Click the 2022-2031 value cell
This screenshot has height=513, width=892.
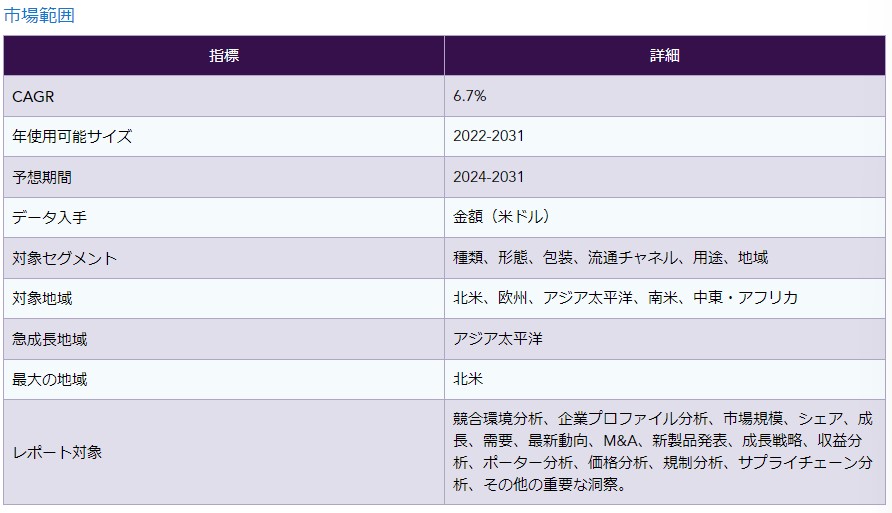click(488, 137)
